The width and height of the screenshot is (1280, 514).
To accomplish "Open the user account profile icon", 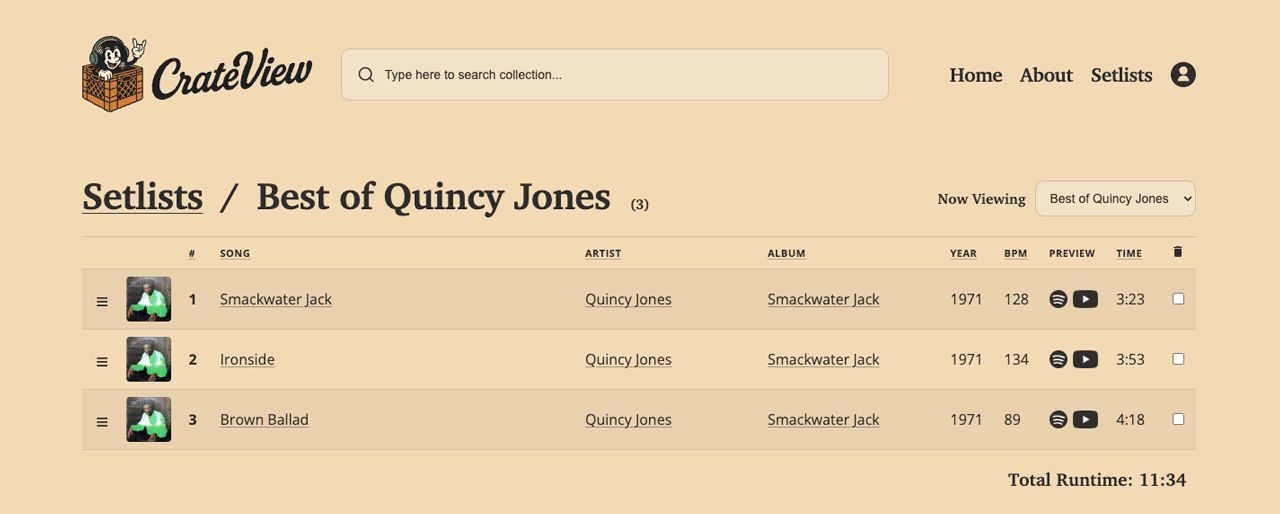I will [x=1183, y=75].
